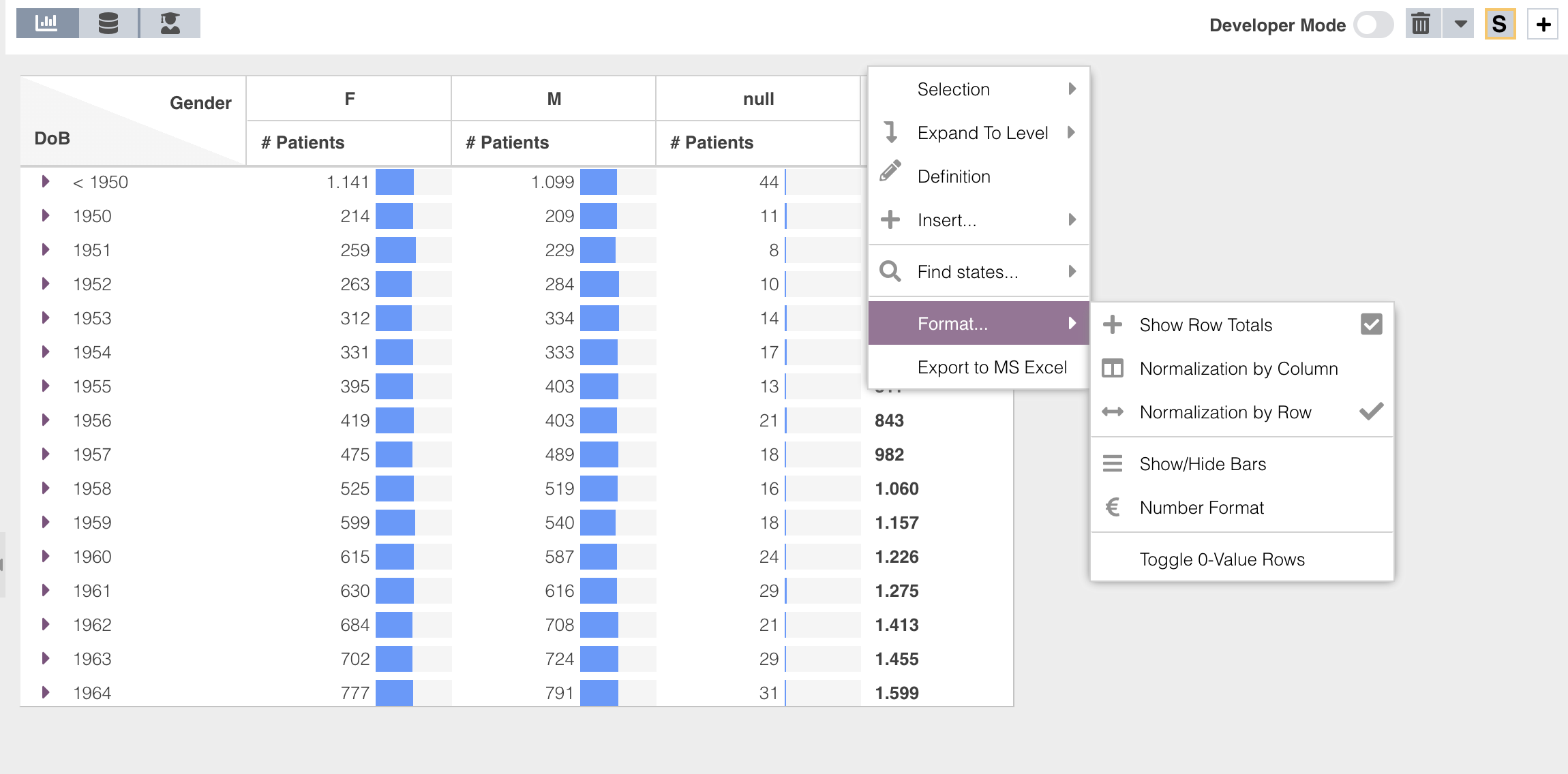Click the trash delete icon

click(x=1421, y=25)
